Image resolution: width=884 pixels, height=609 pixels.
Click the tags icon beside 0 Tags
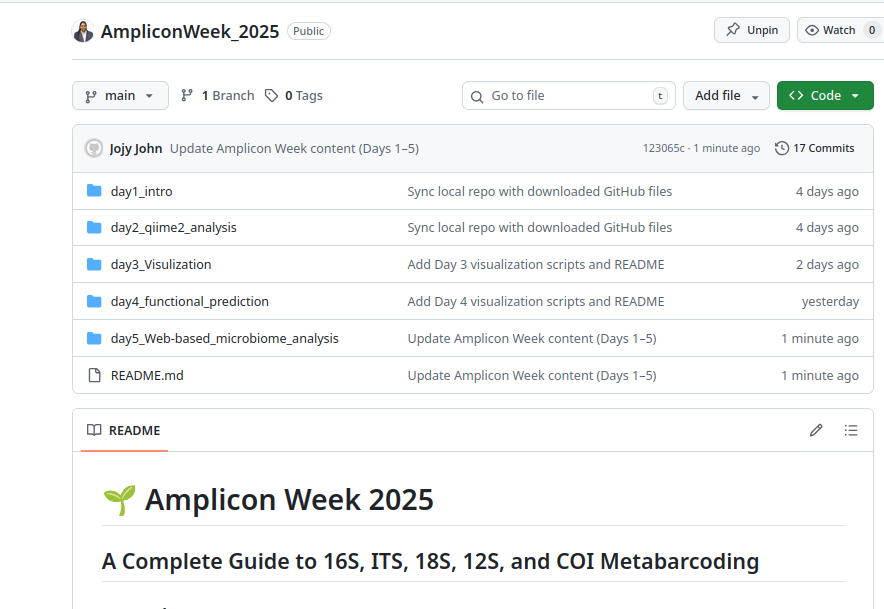point(270,95)
